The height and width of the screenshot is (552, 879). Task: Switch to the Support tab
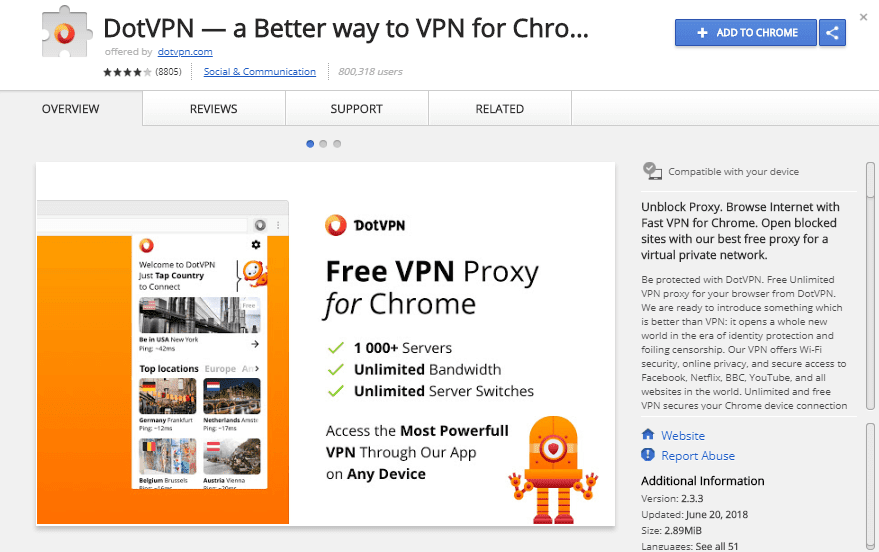357,109
